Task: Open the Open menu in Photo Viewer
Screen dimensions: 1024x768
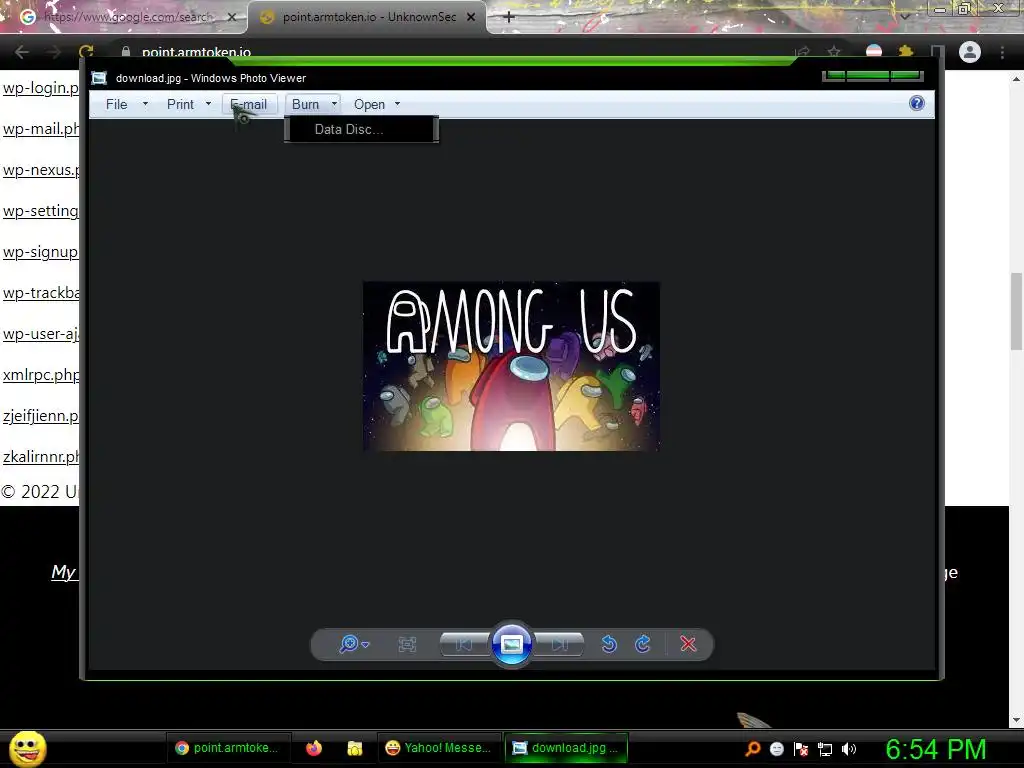Action: 369,104
